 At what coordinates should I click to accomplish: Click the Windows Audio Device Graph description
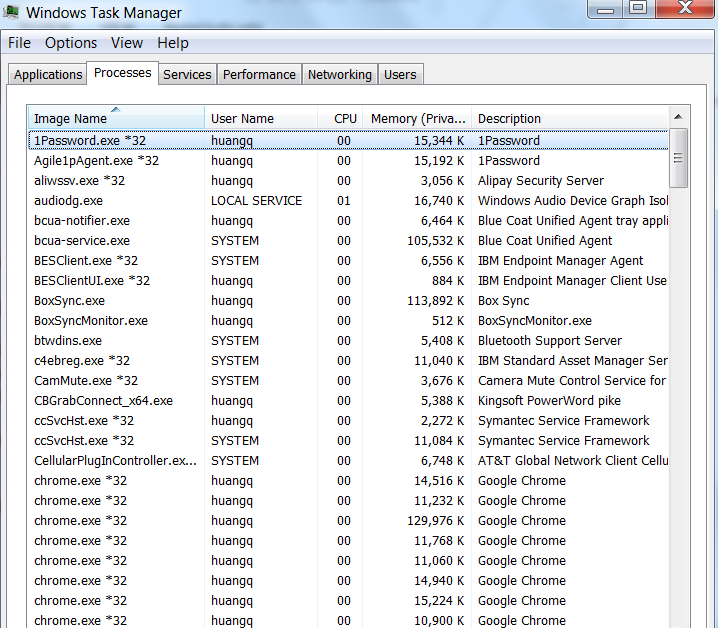click(573, 201)
